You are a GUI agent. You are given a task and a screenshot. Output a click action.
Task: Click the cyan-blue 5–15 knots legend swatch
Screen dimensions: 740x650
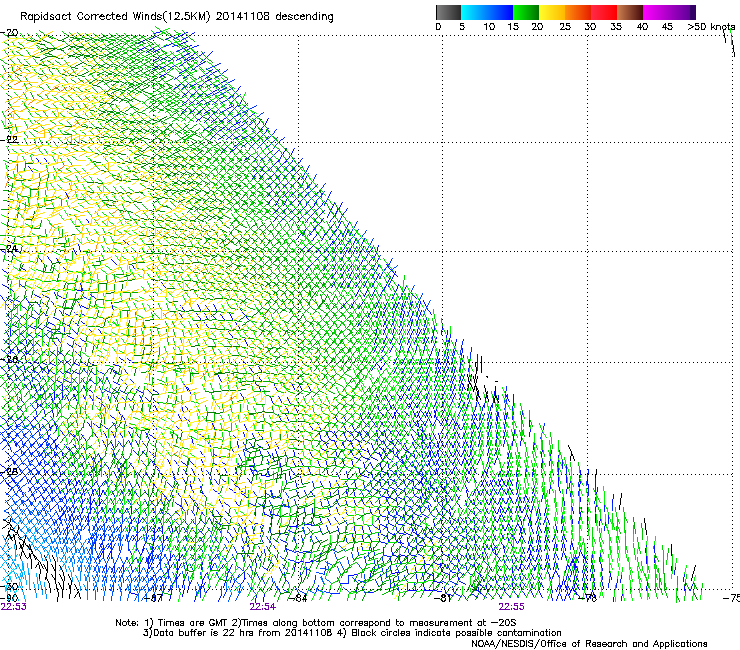coord(487,12)
